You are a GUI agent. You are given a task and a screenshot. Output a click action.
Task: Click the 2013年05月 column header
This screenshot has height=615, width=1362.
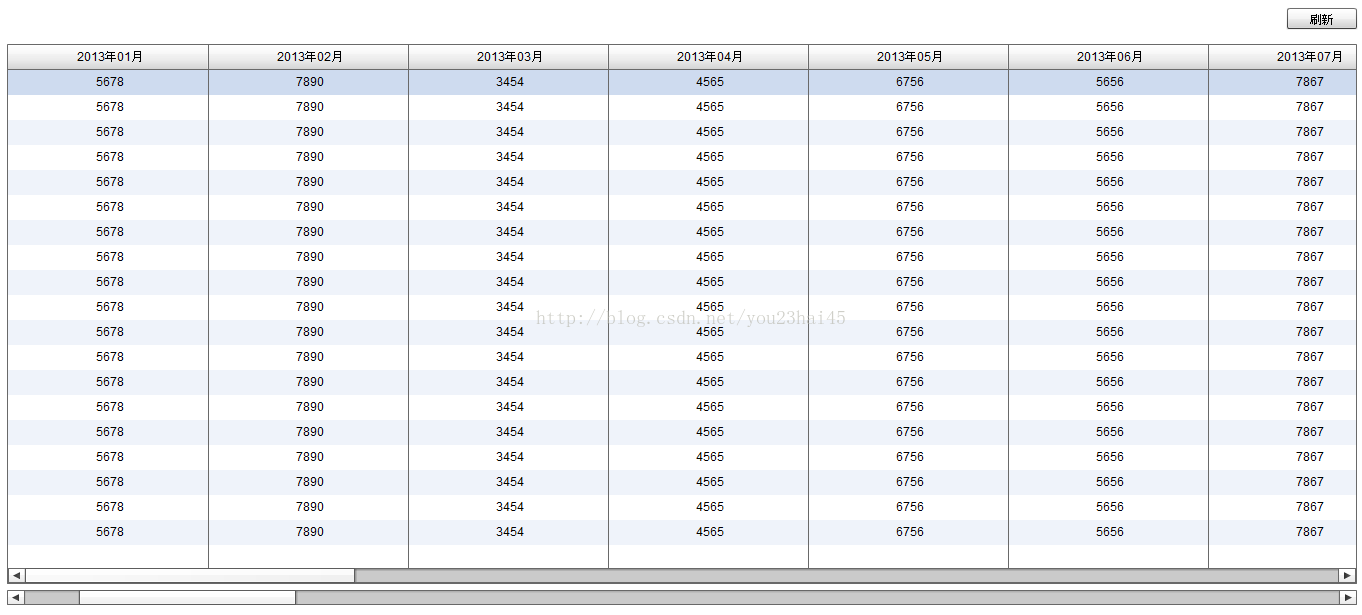click(x=909, y=57)
